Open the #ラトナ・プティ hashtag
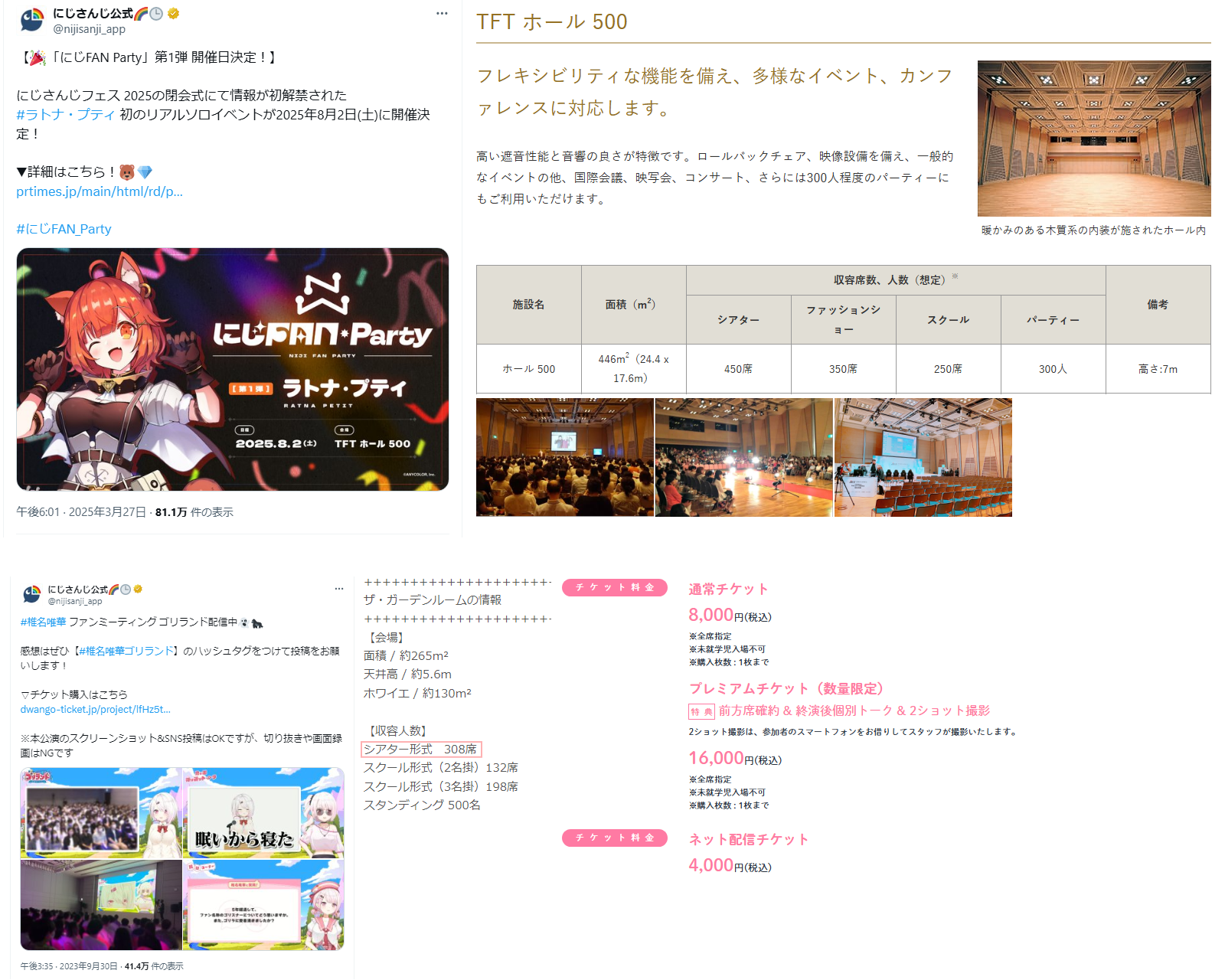The height and width of the screenshot is (980, 1225). point(66,115)
